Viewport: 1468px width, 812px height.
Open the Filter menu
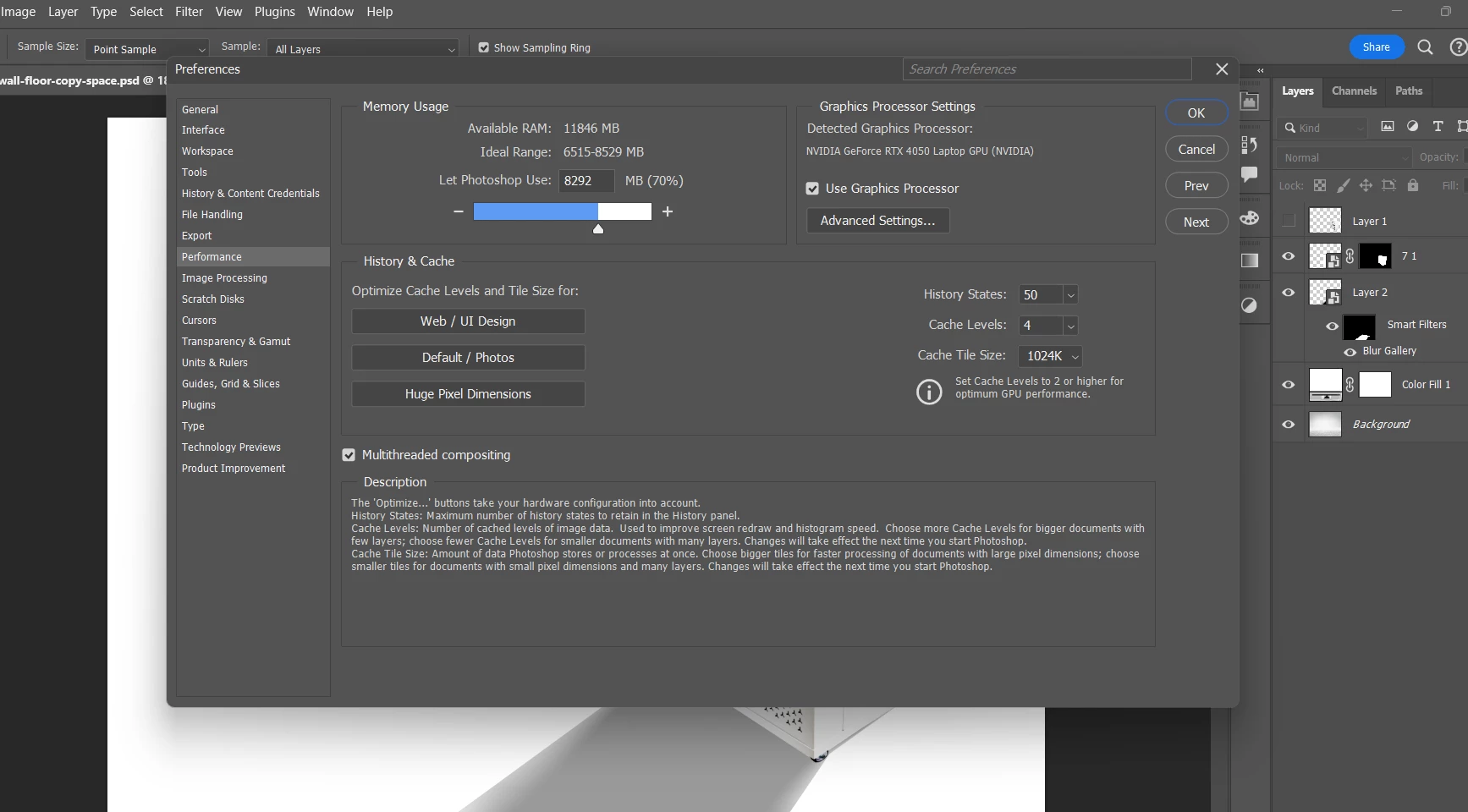189,12
